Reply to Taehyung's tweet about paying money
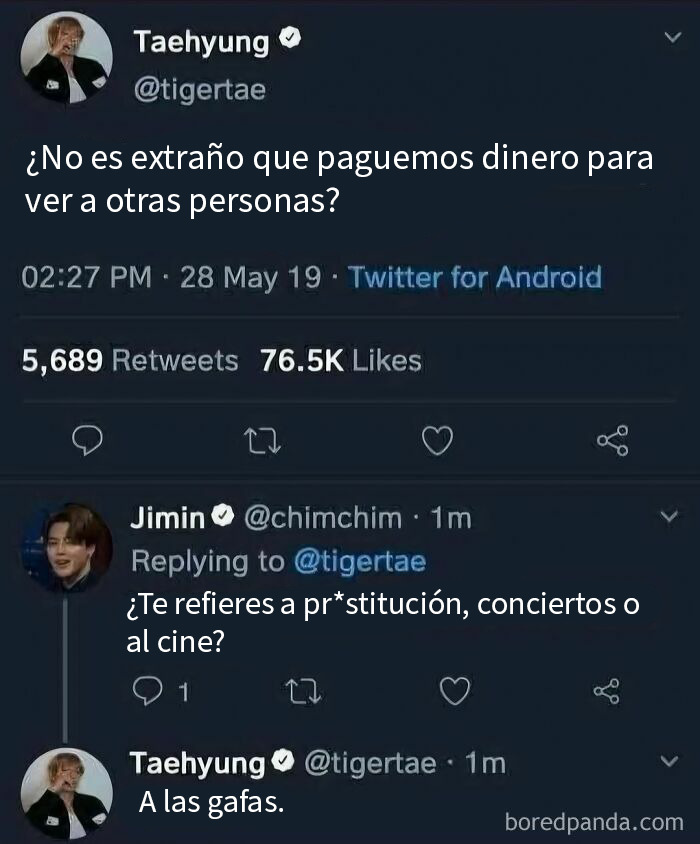 click(x=89, y=438)
